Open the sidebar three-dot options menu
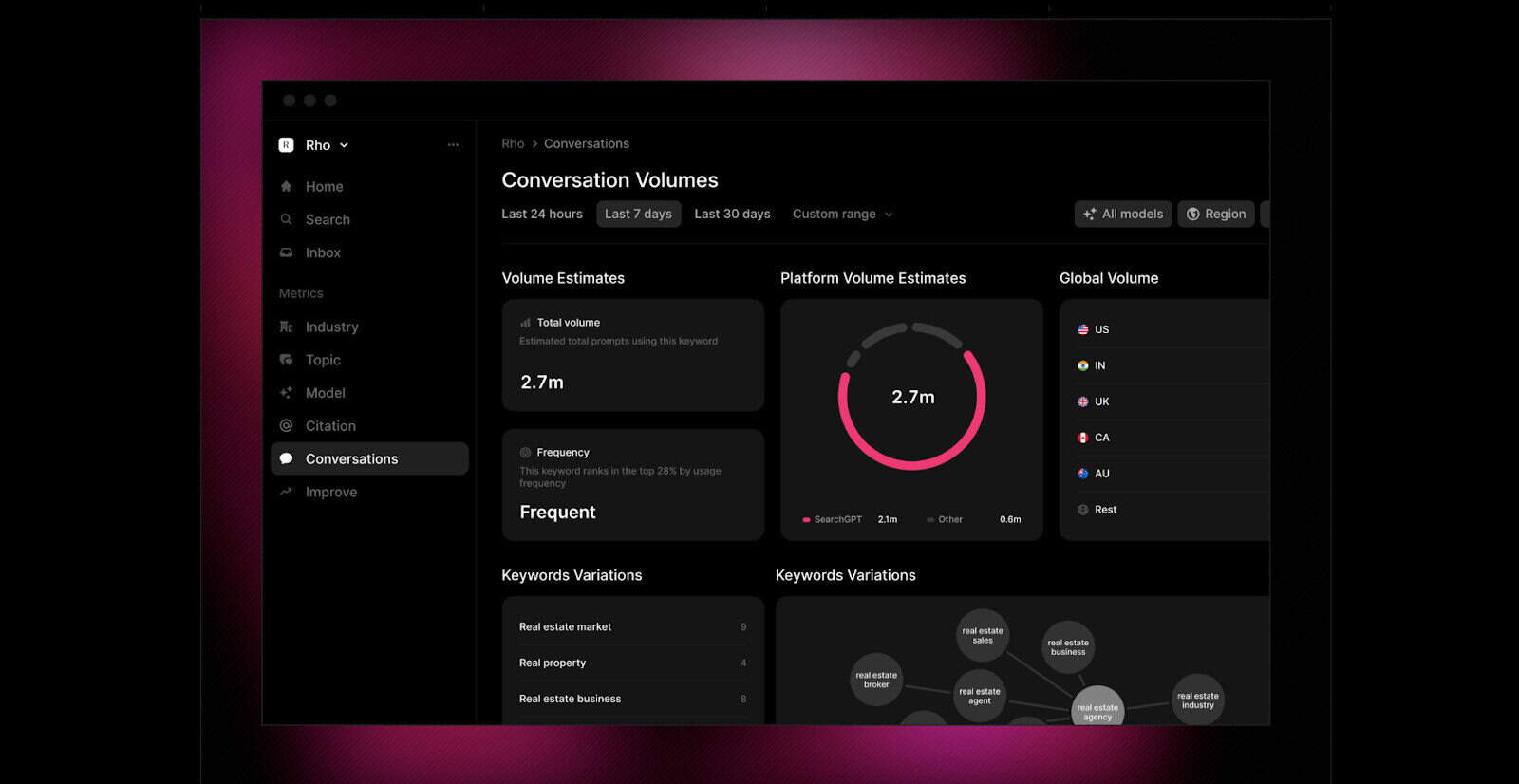The height and width of the screenshot is (784, 1519). (x=453, y=145)
